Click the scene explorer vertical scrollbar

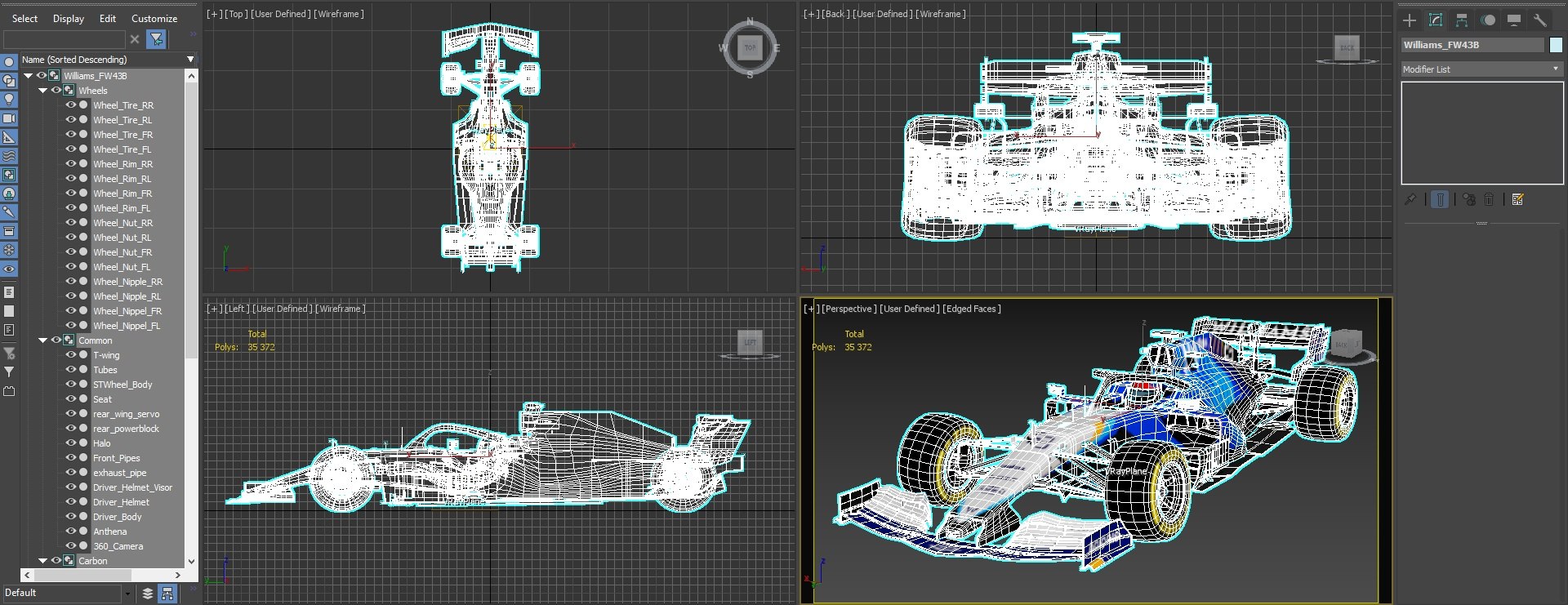coord(192,318)
